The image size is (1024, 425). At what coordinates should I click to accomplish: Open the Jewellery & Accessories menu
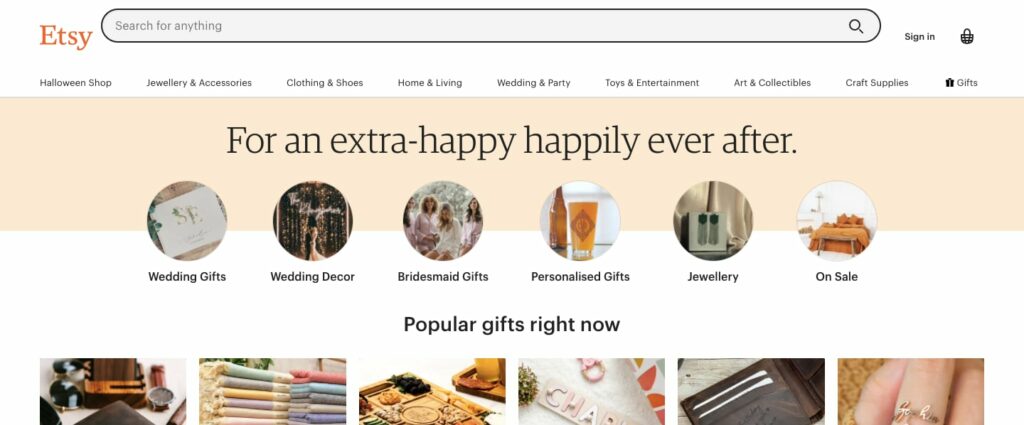point(199,83)
